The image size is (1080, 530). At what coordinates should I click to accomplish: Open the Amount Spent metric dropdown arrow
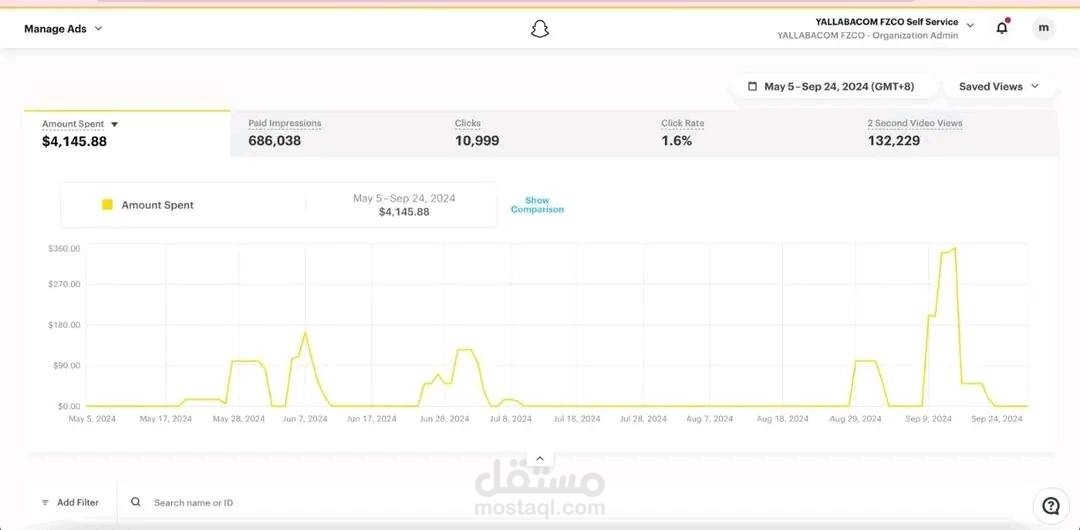point(114,125)
